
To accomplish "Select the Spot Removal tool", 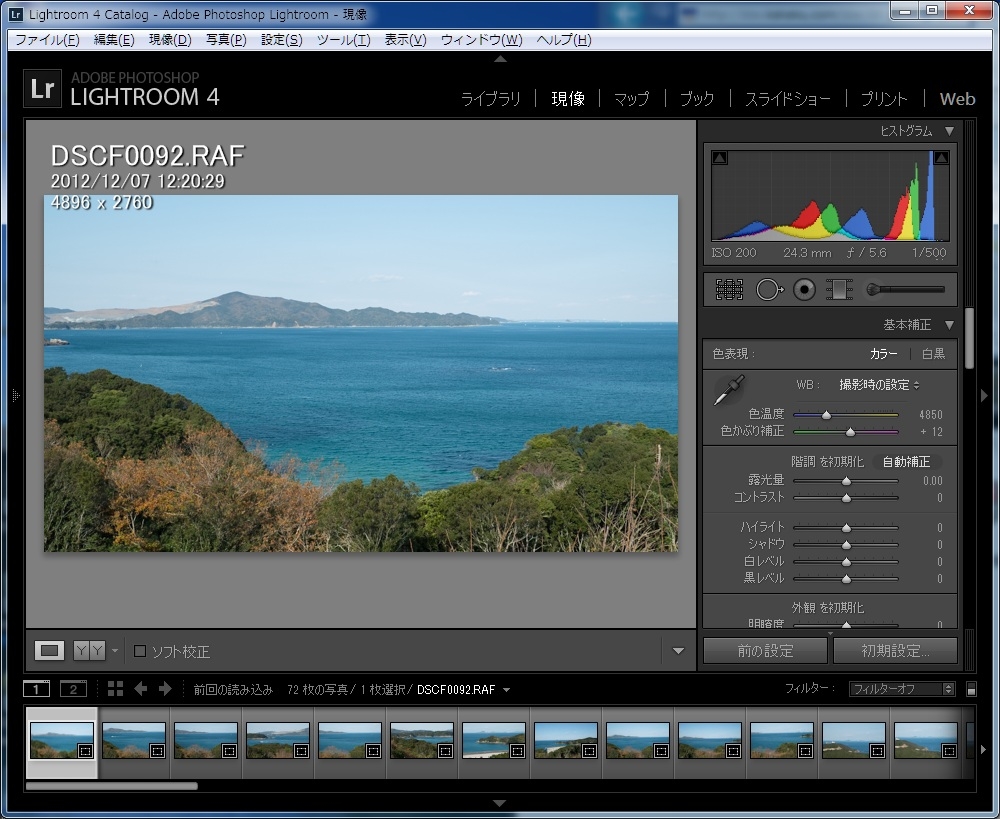I will point(768,290).
